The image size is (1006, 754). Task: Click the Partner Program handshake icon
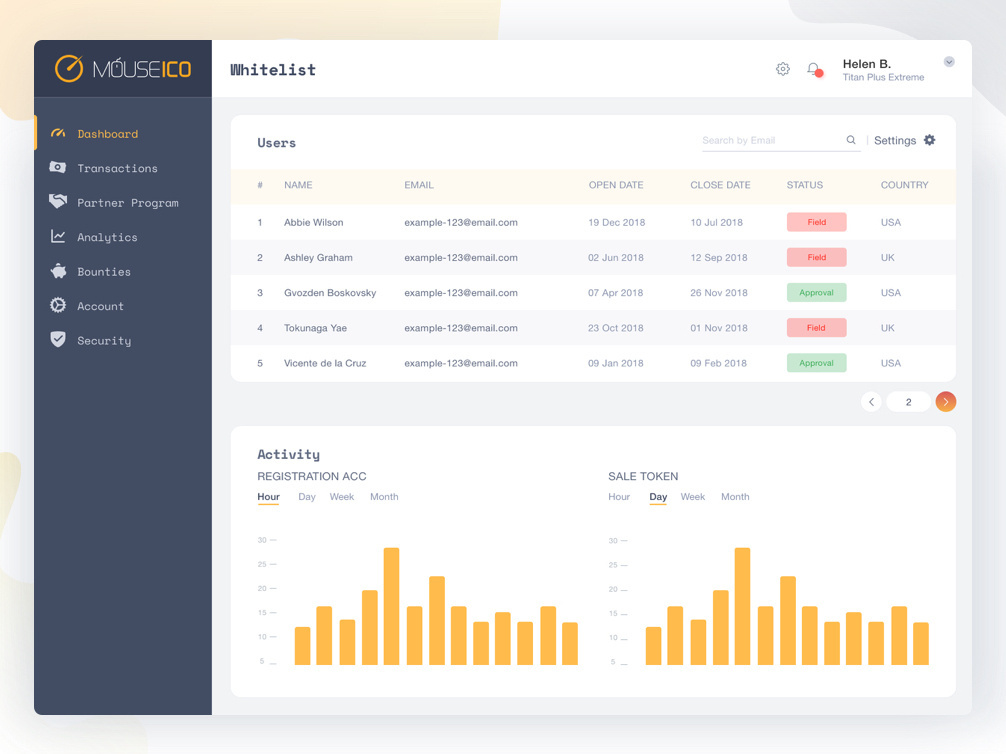coord(58,201)
